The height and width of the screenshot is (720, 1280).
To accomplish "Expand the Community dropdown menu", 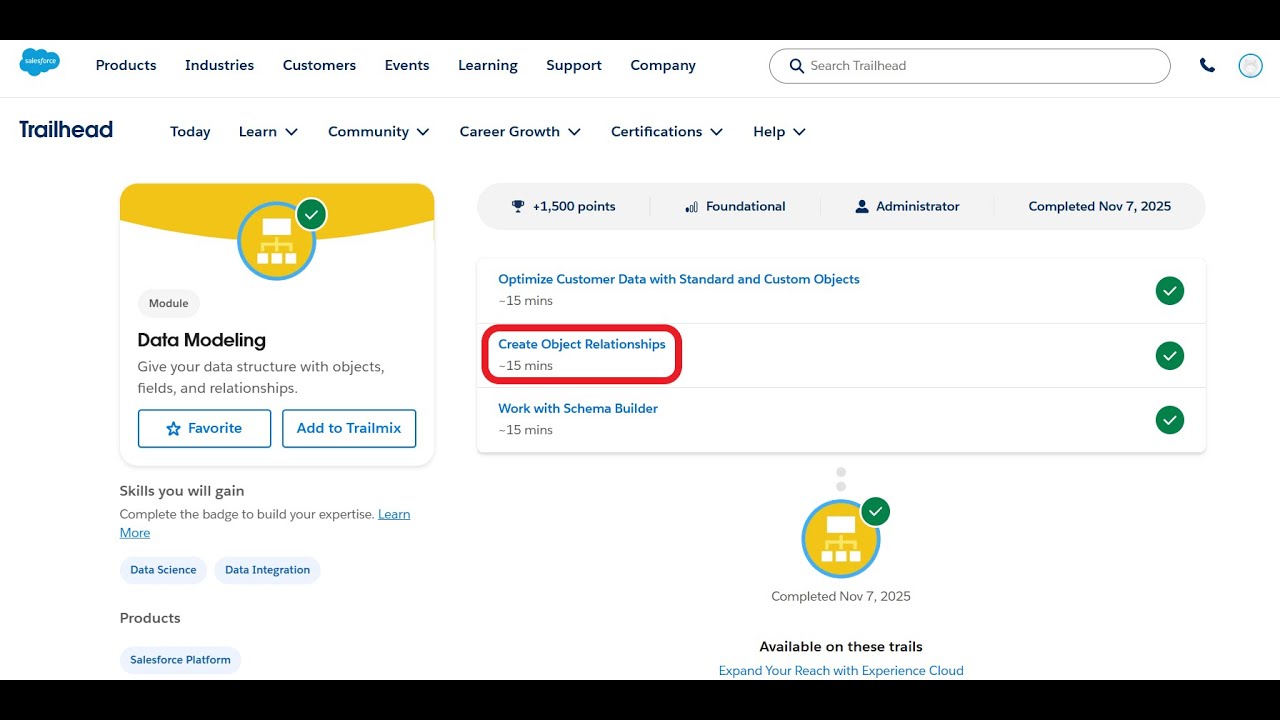I will [379, 132].
